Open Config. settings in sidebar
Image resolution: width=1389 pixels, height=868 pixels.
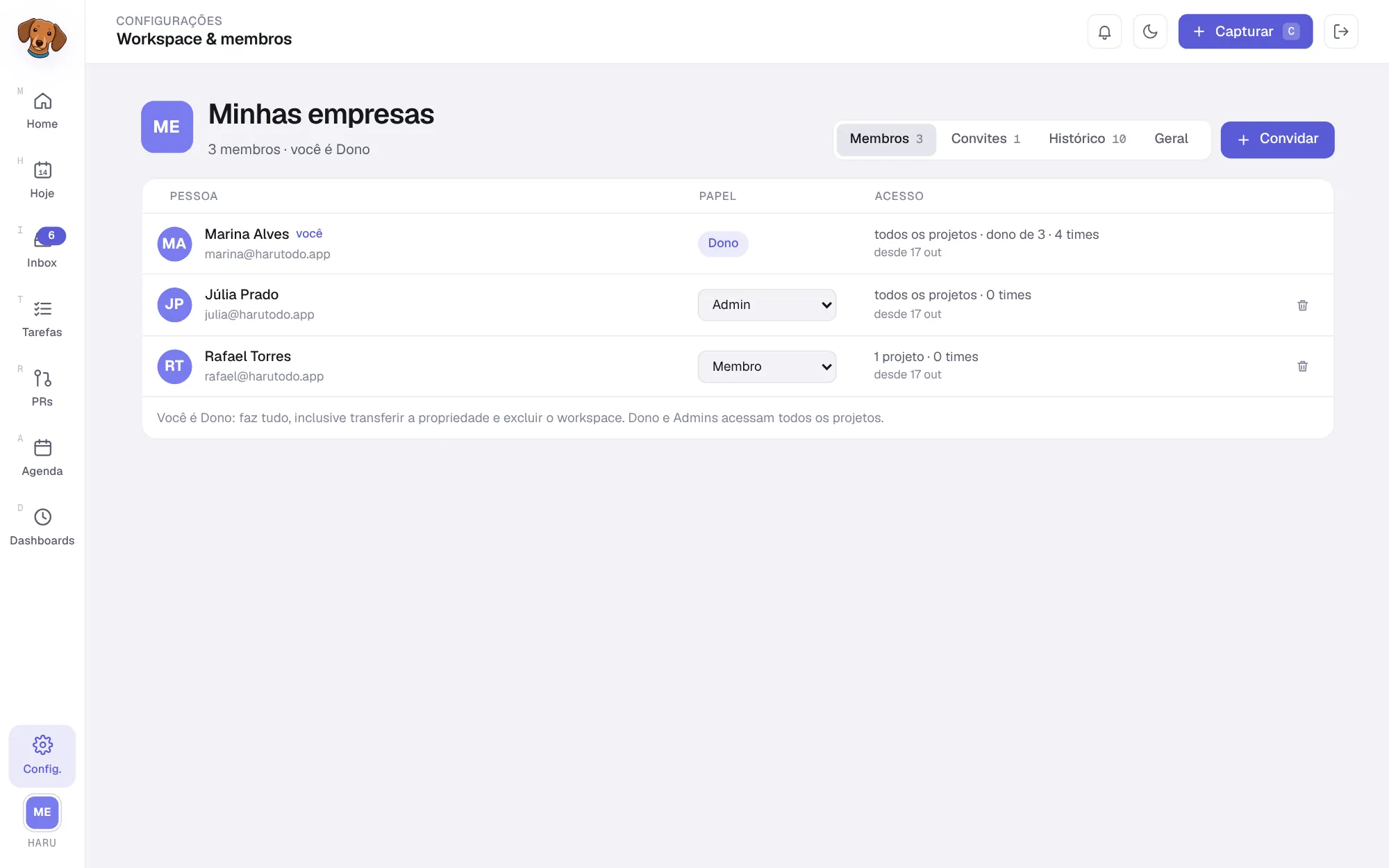click(x=42, y=756)
